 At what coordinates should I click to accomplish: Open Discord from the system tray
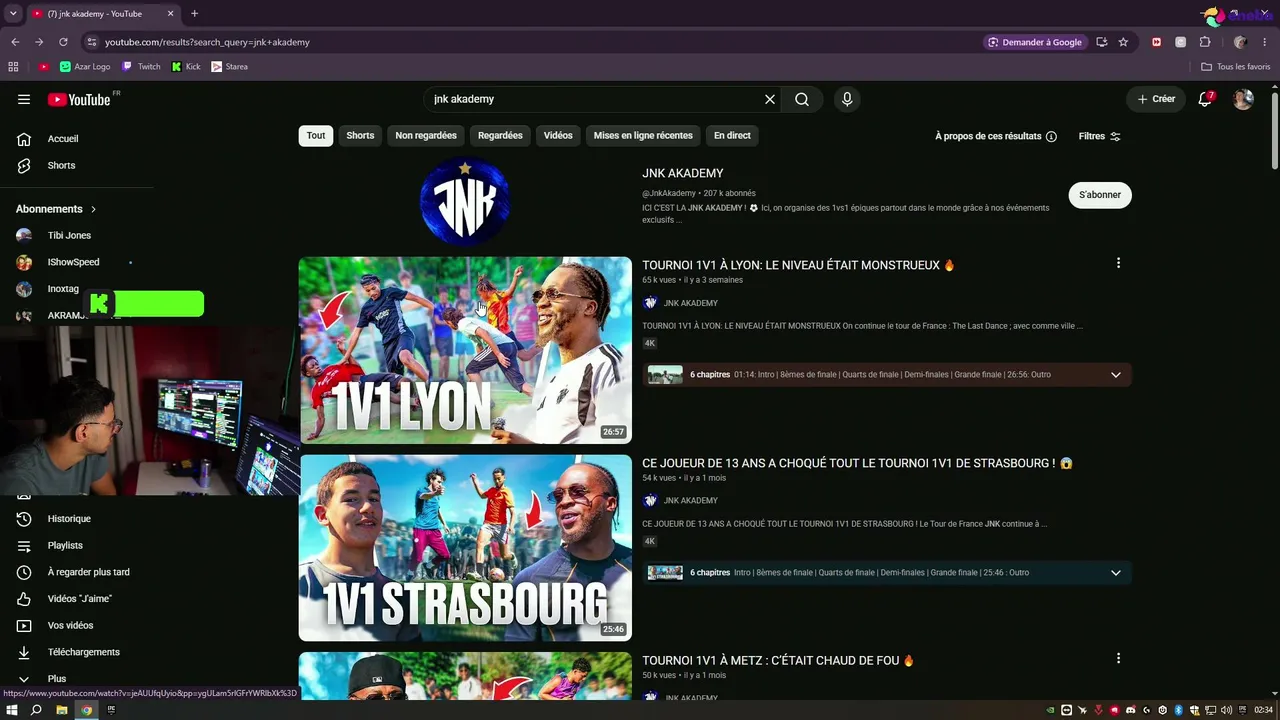tap(1131, 710)
